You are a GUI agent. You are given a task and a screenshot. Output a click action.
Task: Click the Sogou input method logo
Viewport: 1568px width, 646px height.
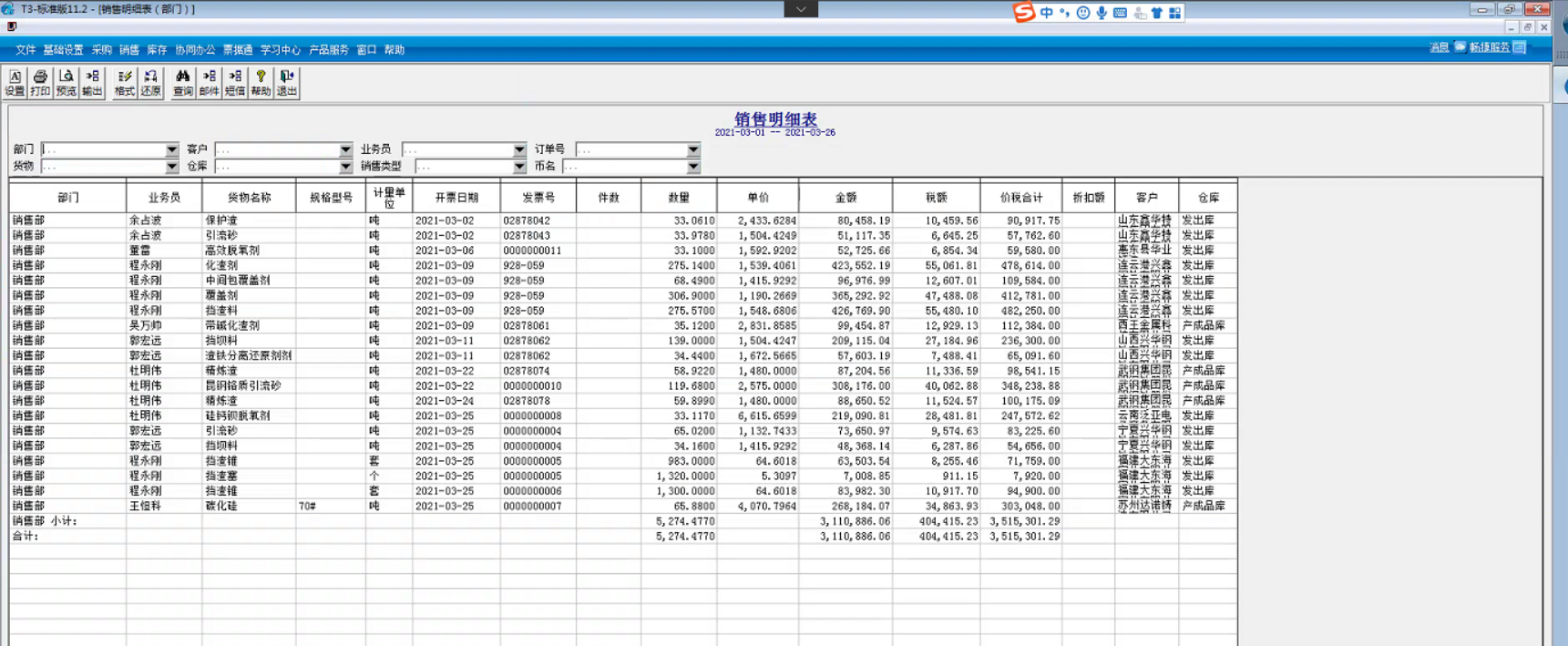[x=1024, y=12]
